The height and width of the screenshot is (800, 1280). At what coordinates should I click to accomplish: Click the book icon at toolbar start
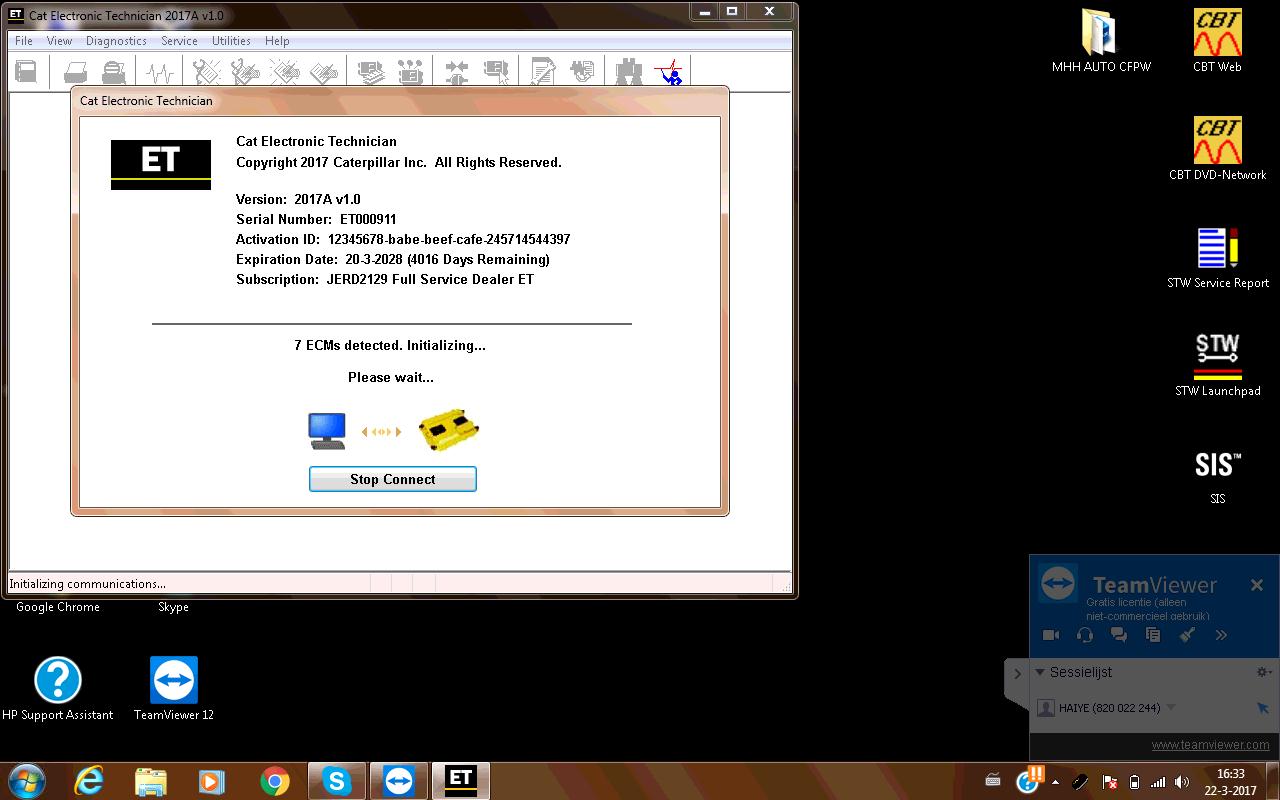pyautogui.click(x=26, y=72)
